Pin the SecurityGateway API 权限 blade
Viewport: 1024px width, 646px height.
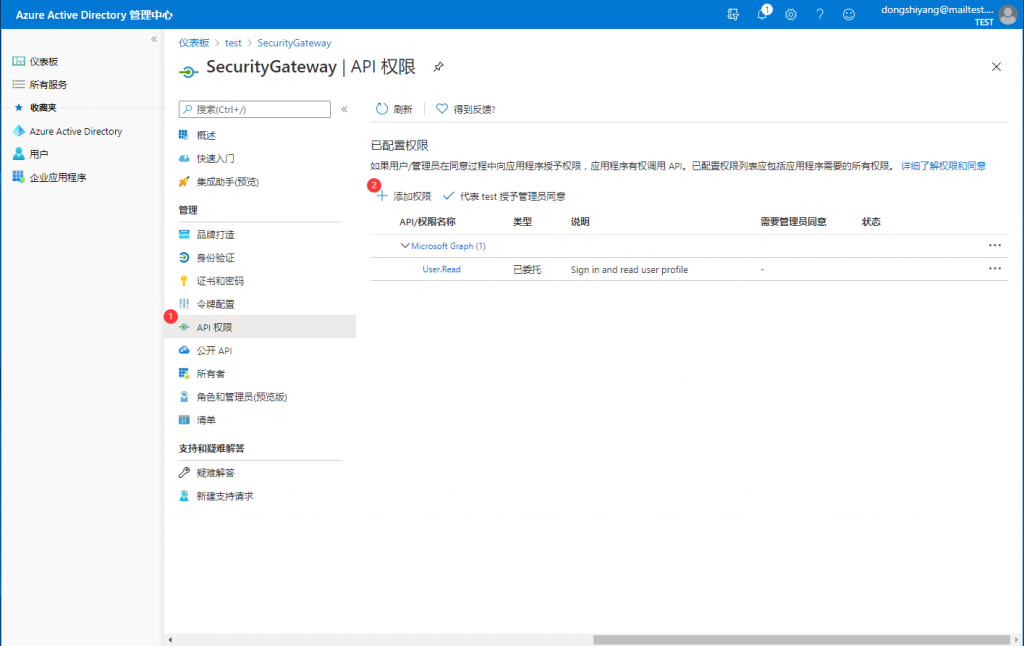438,67
